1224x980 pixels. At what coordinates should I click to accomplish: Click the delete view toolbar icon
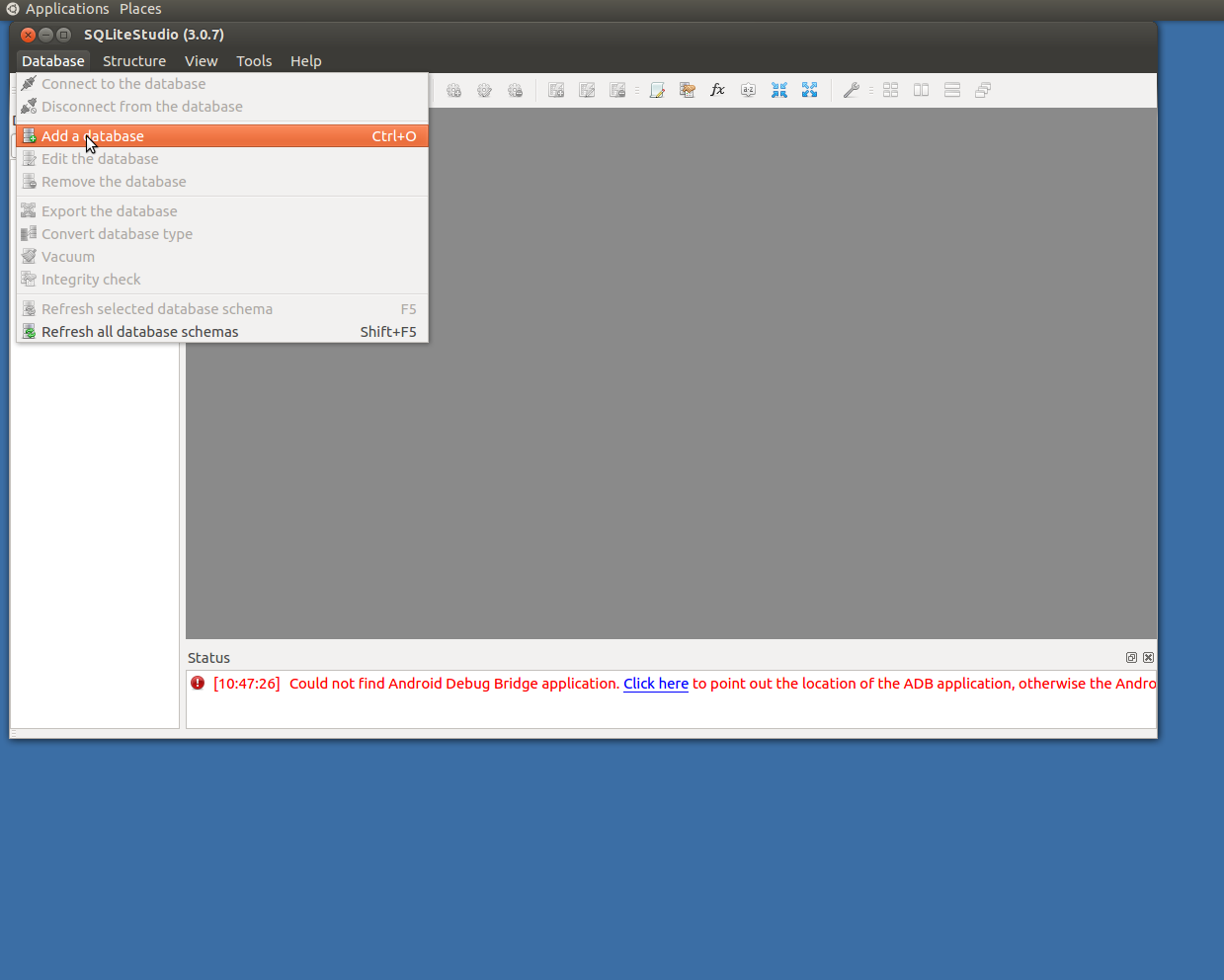click(617, 90)
